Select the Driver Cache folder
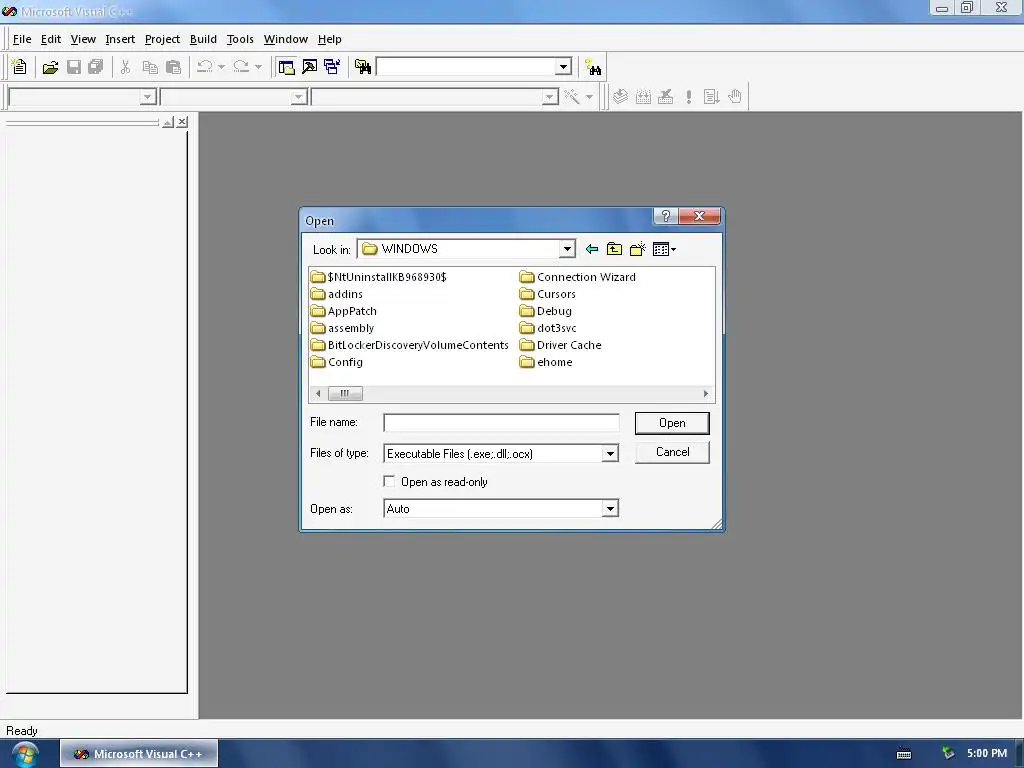Image resolution: width=1024 pixels, height=768 pixels. coord(560,345)
